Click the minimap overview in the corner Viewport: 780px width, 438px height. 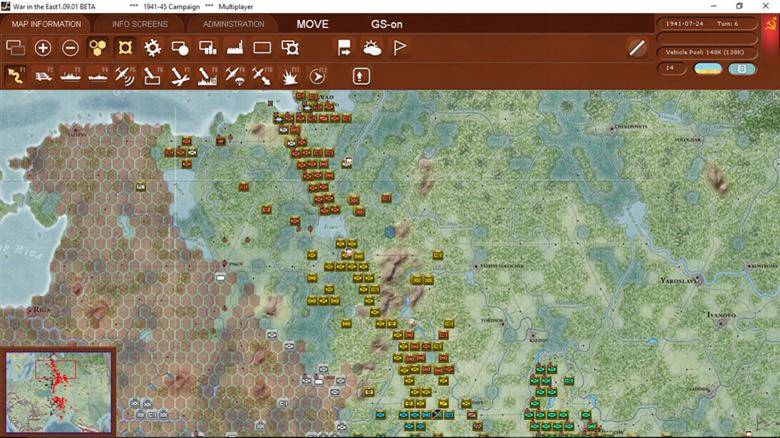tap(58, 392)
